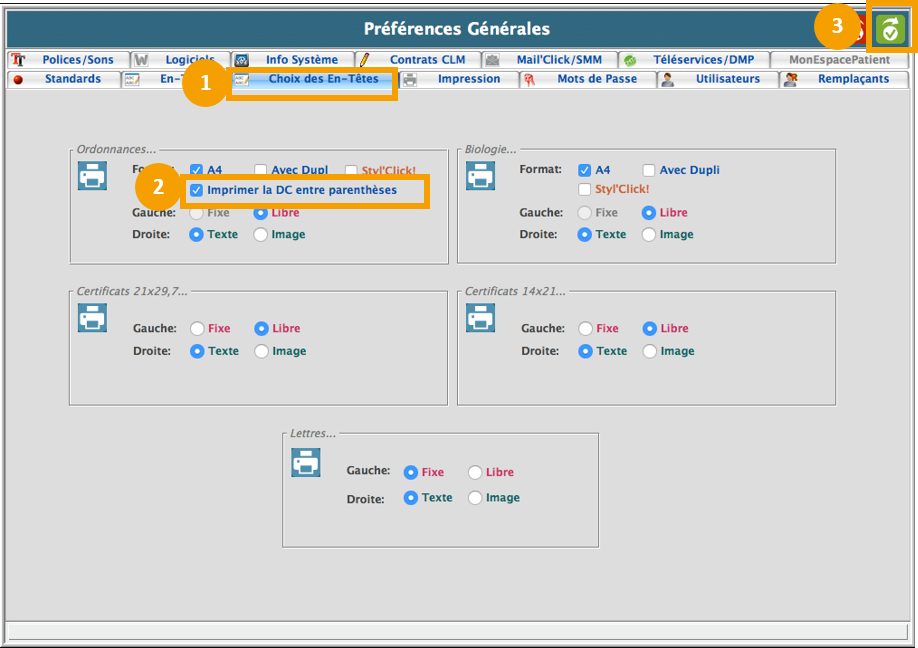Open the Utilisateurs tab
Screen dimensions: 918x648
click(x=717, y=79)
